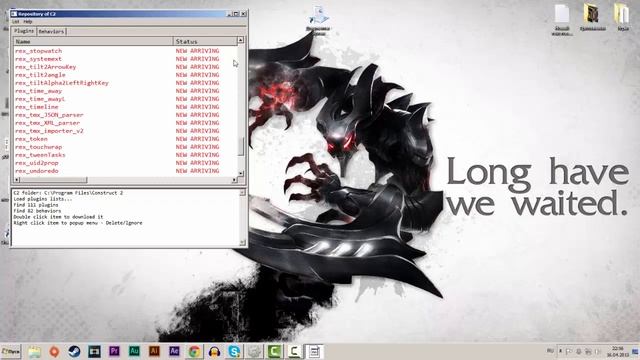The width and height of the screenshot is (640, 360).
Task: Open Google Chrome from the taskbar
Action: point(194,351)
